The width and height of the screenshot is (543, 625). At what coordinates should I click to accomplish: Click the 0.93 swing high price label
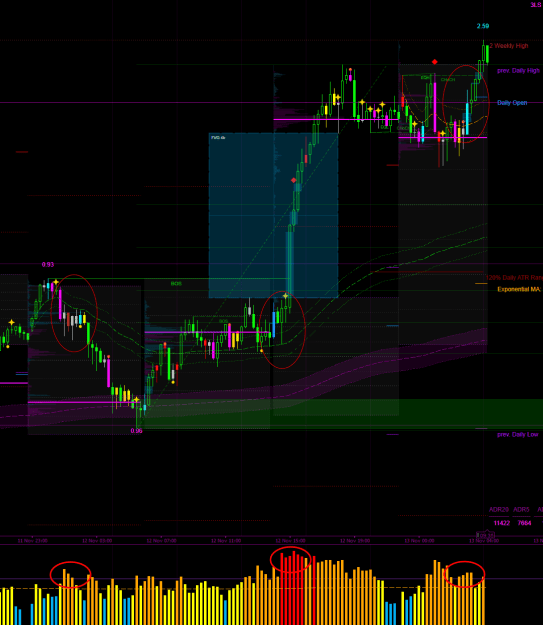pos(48,265)
